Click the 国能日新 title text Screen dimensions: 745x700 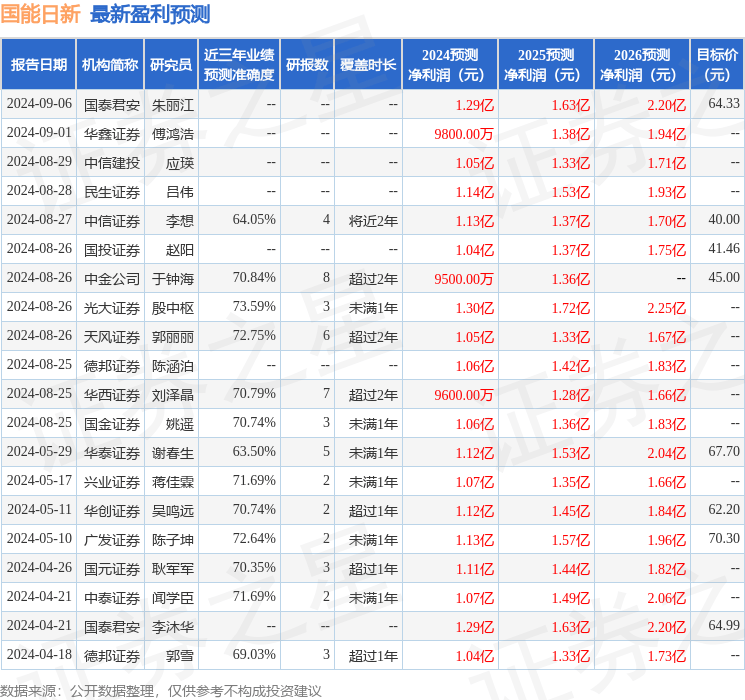click(x=40, y=14)
